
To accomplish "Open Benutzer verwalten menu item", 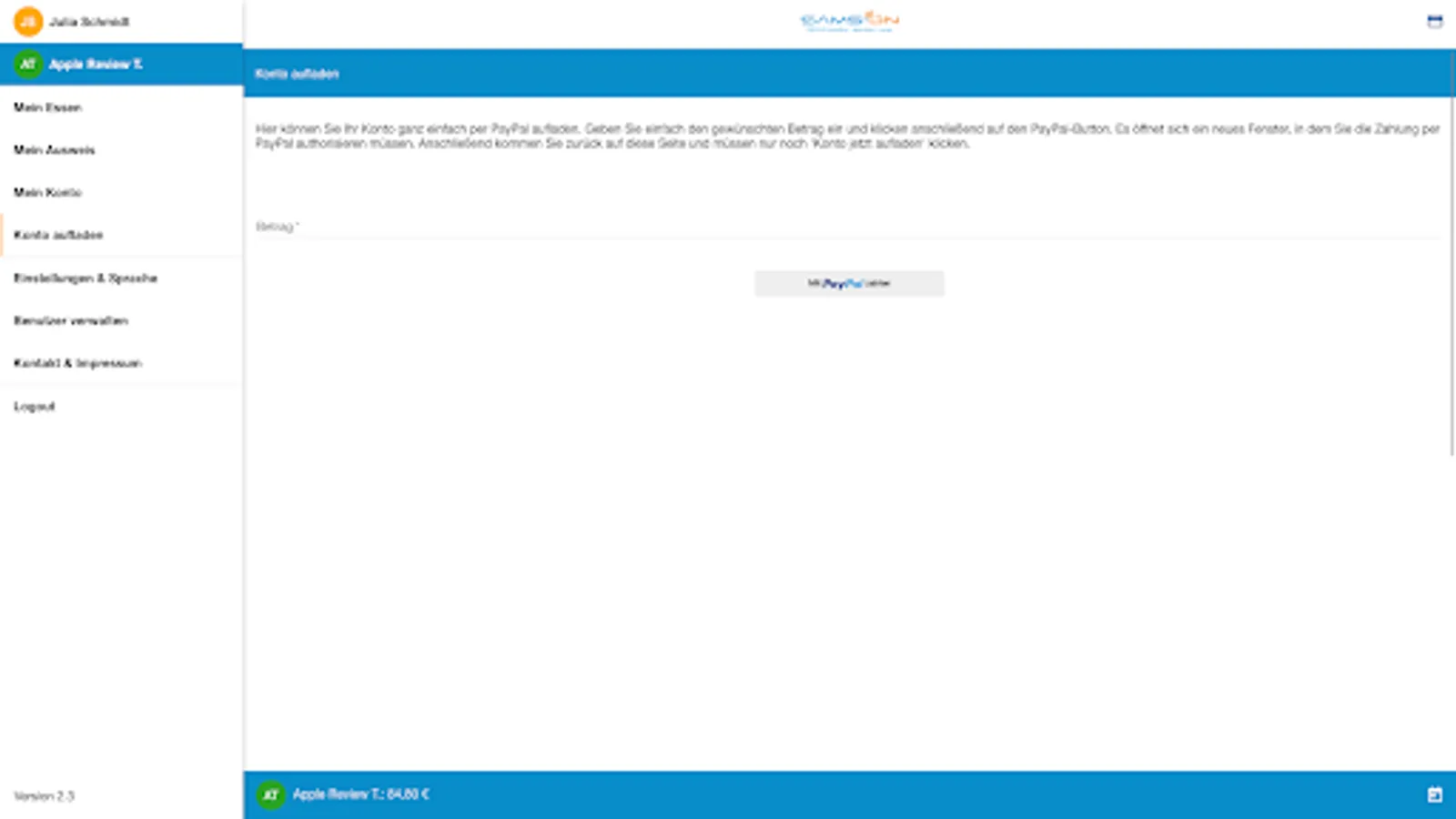I will click(x=121, y=320).
